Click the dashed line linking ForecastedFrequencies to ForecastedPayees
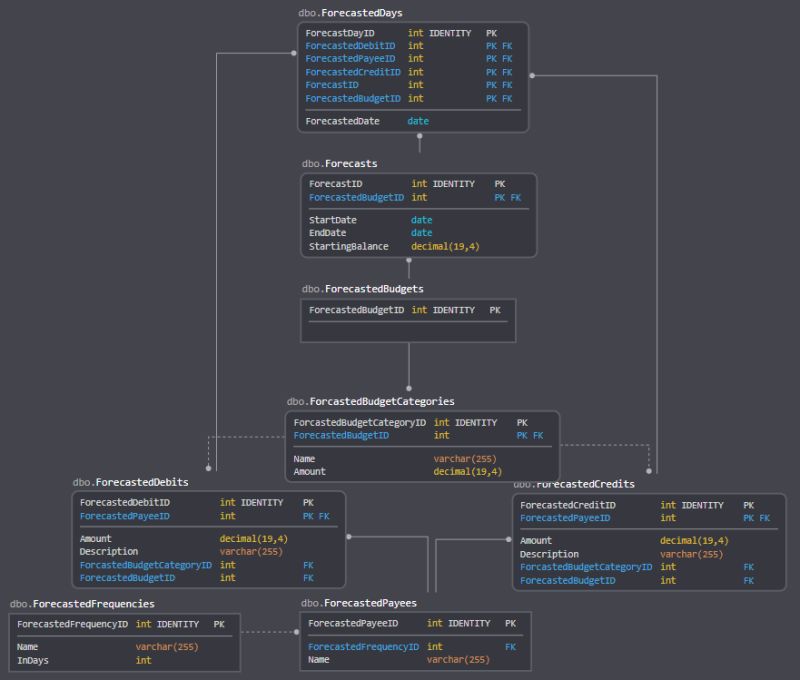The height and width of the screenshot is (680, 800). point(265,632)
